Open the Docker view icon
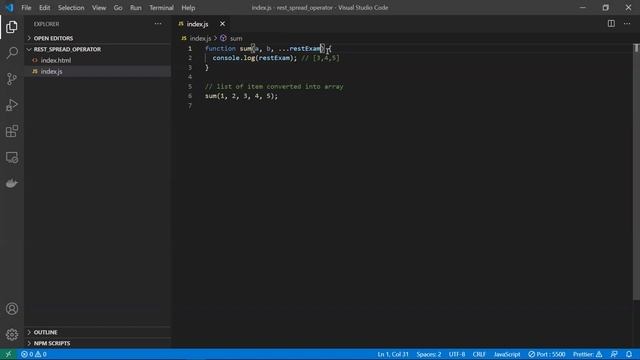Screen dimensions: 640x360 12,183
